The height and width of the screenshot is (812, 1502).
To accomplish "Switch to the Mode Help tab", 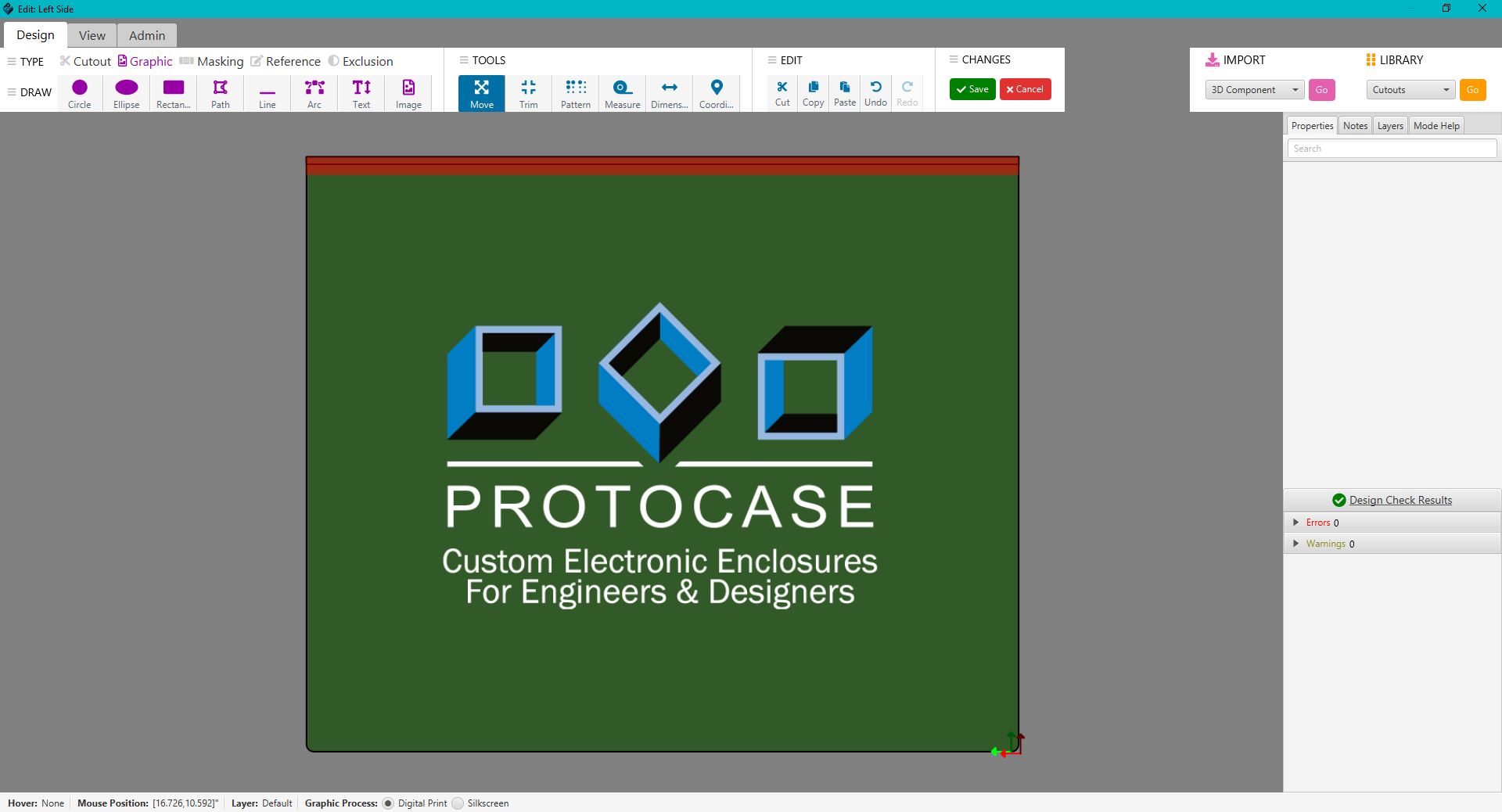I will (1436, 126).
